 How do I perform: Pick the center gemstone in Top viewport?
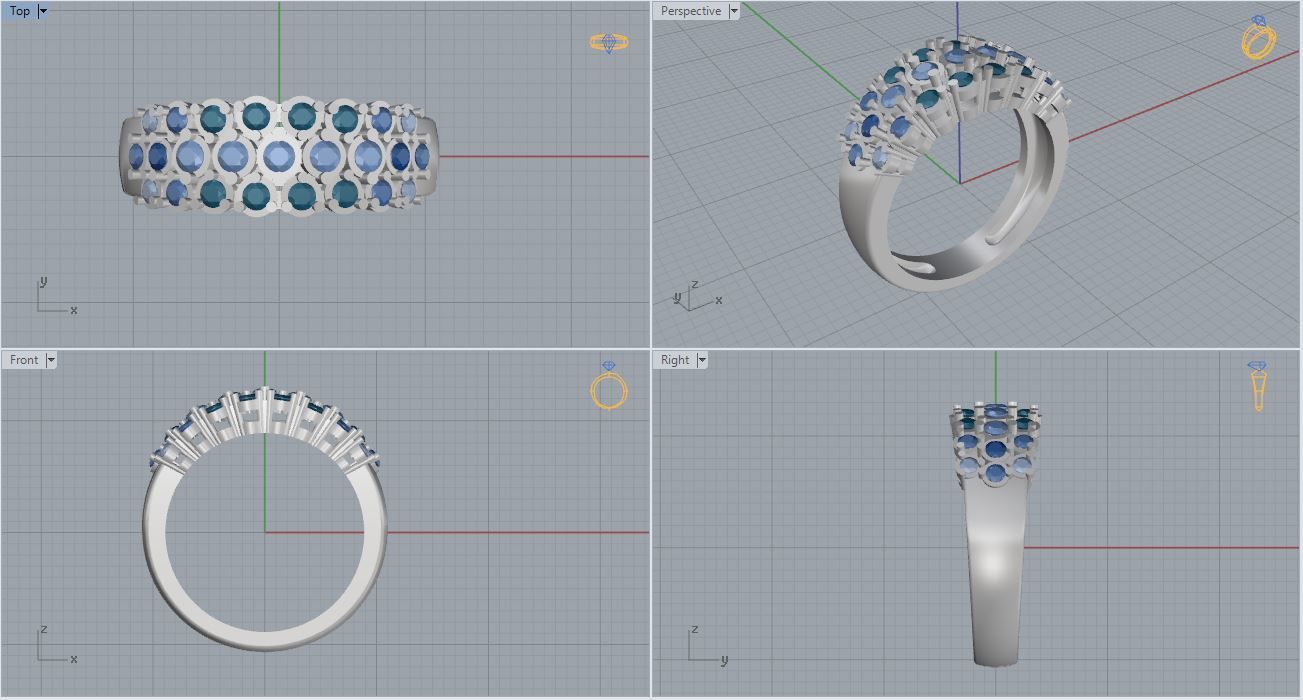[x=278, y=155]
